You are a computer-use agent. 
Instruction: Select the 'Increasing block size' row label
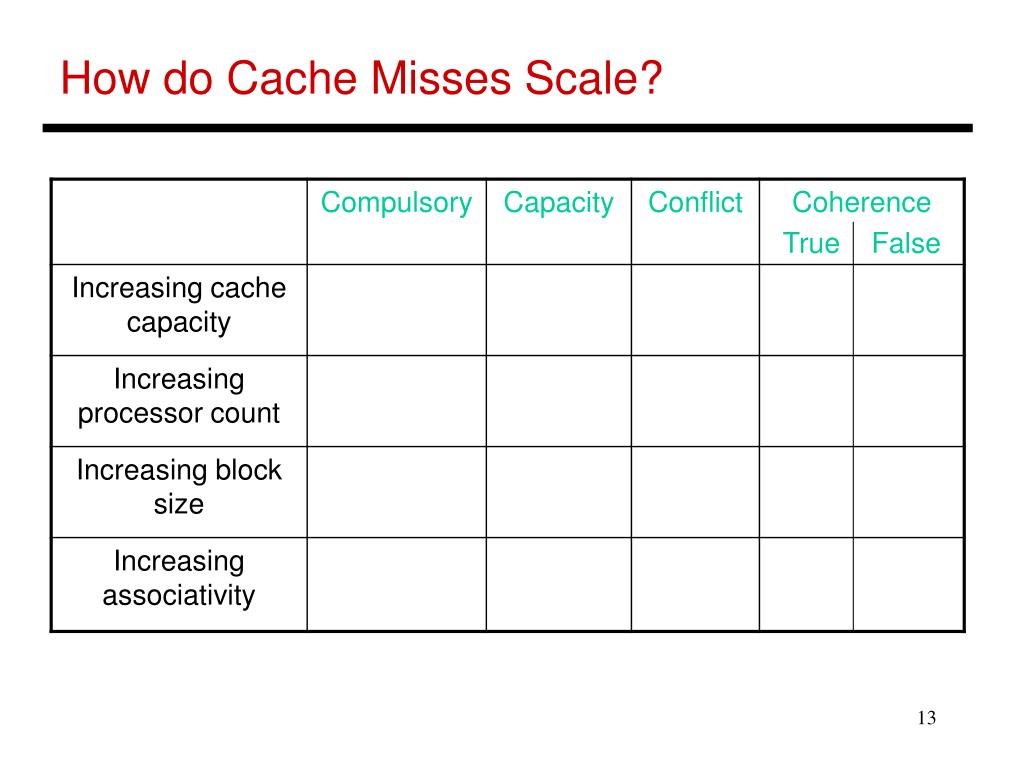coord(179,487)
